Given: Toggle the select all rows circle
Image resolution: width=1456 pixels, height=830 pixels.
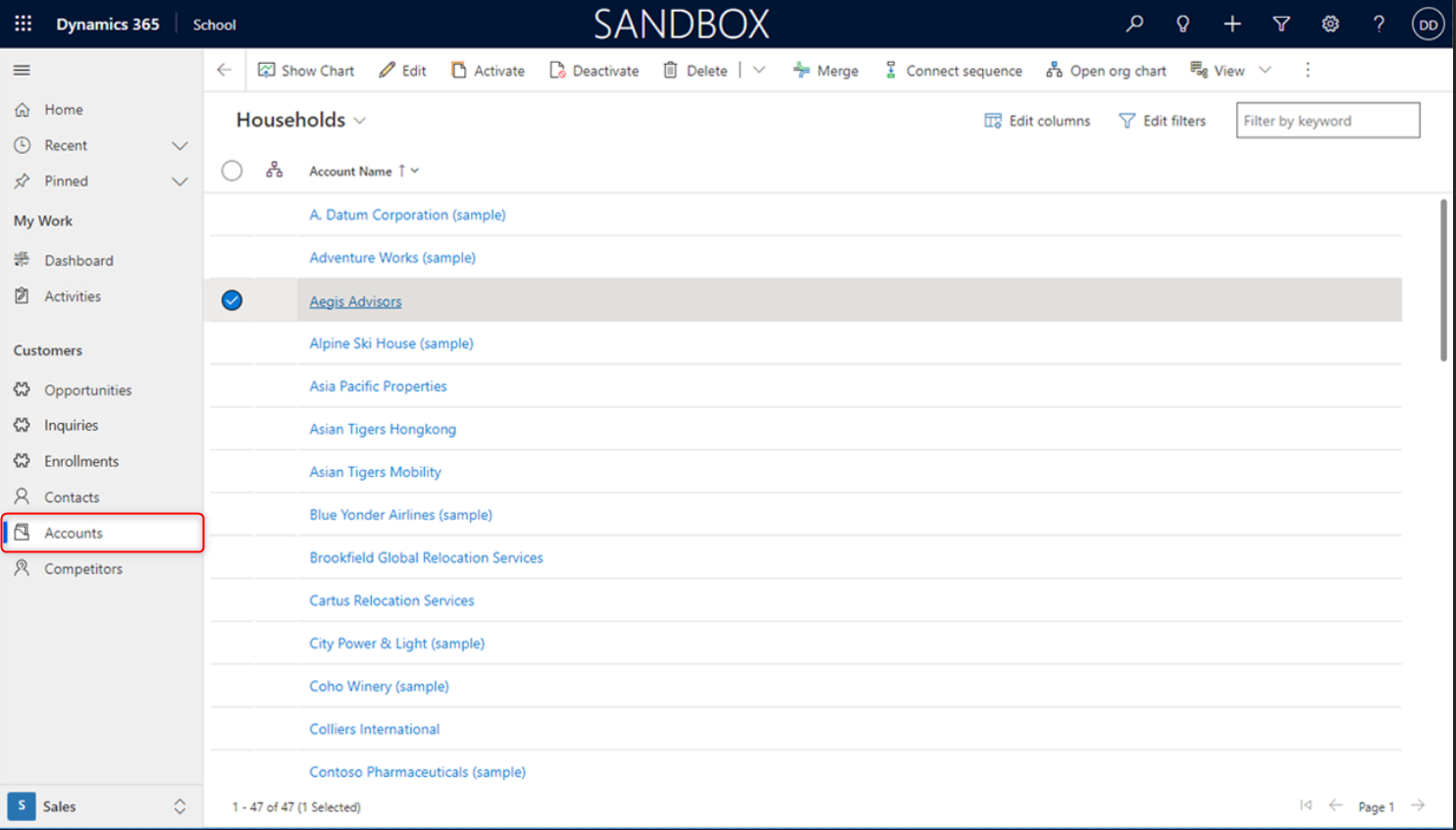Looking at the screenshot, I should click(232, 171).
